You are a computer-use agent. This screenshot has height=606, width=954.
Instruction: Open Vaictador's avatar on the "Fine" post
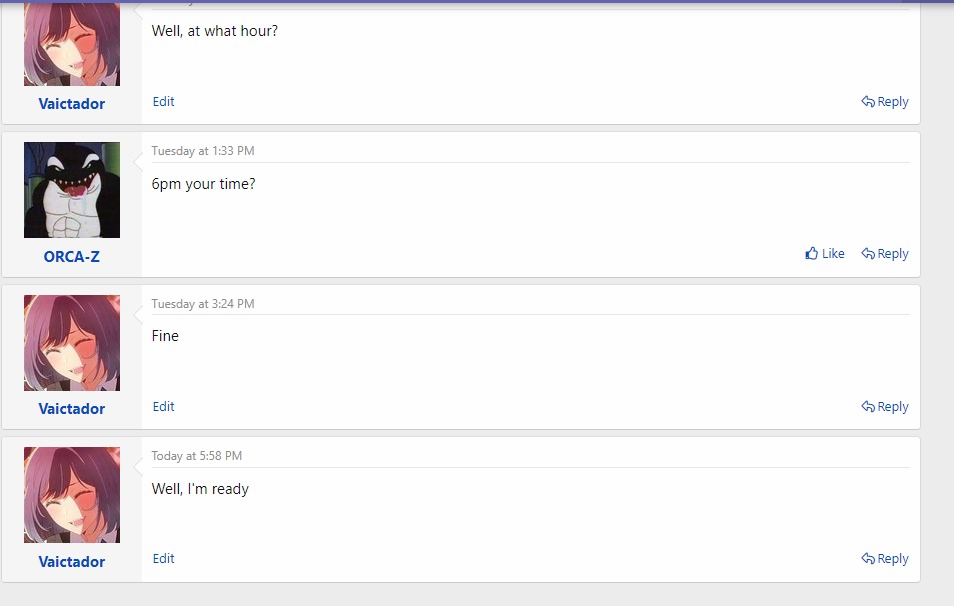72,343
